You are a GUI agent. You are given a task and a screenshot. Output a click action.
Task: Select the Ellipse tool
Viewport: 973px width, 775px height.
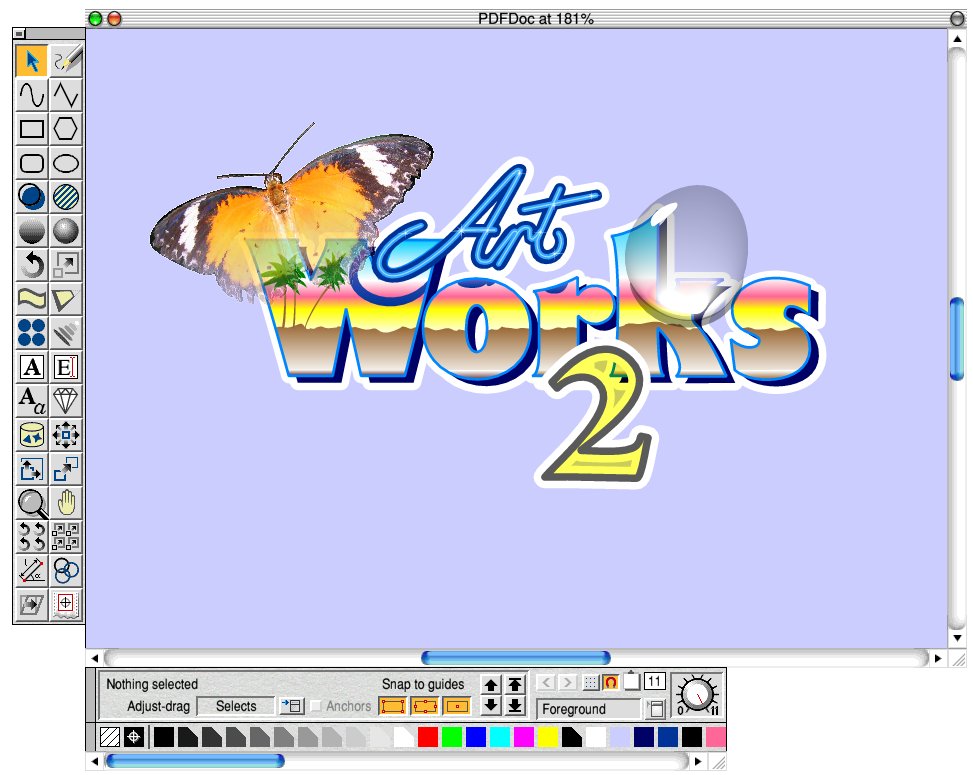66,163
